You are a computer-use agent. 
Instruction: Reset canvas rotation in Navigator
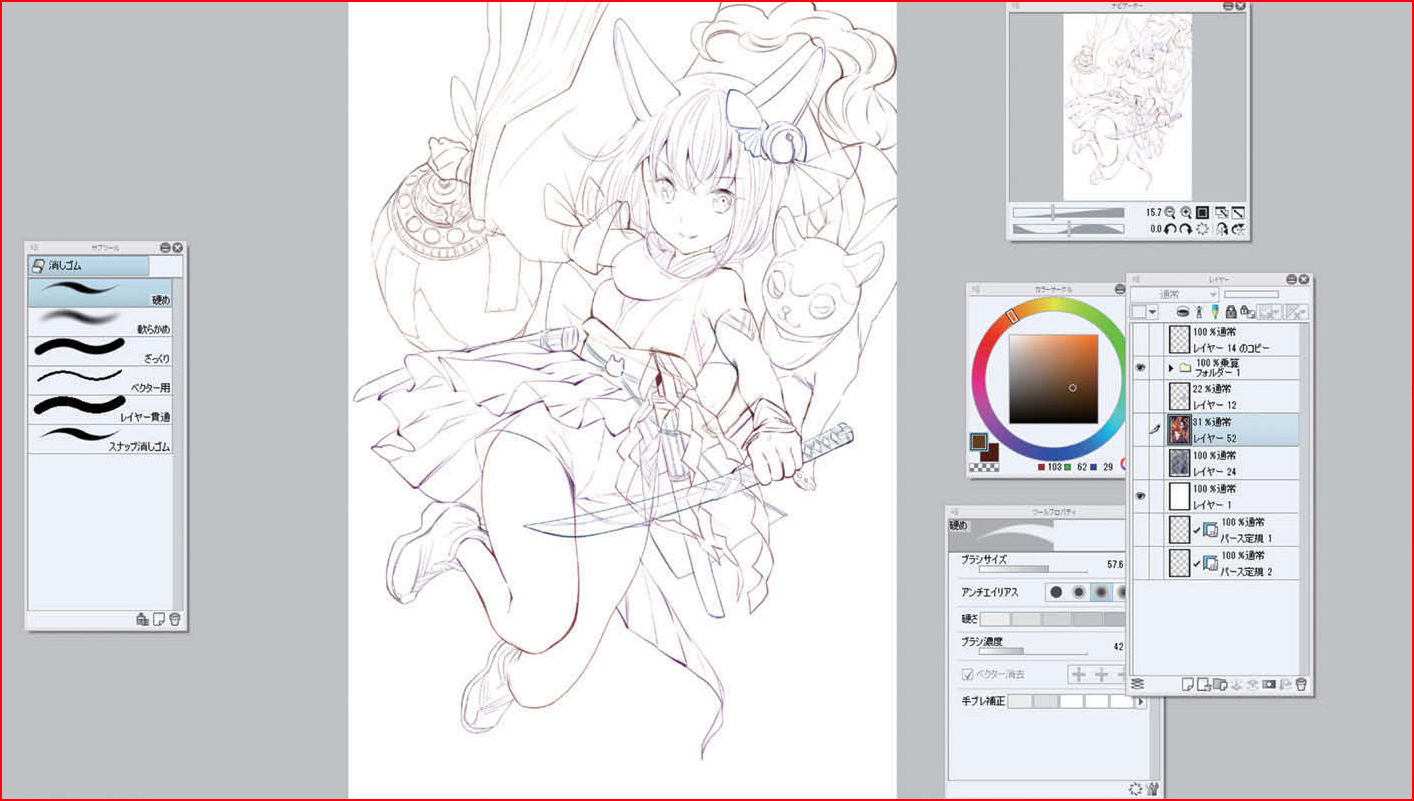[1203, 229]
